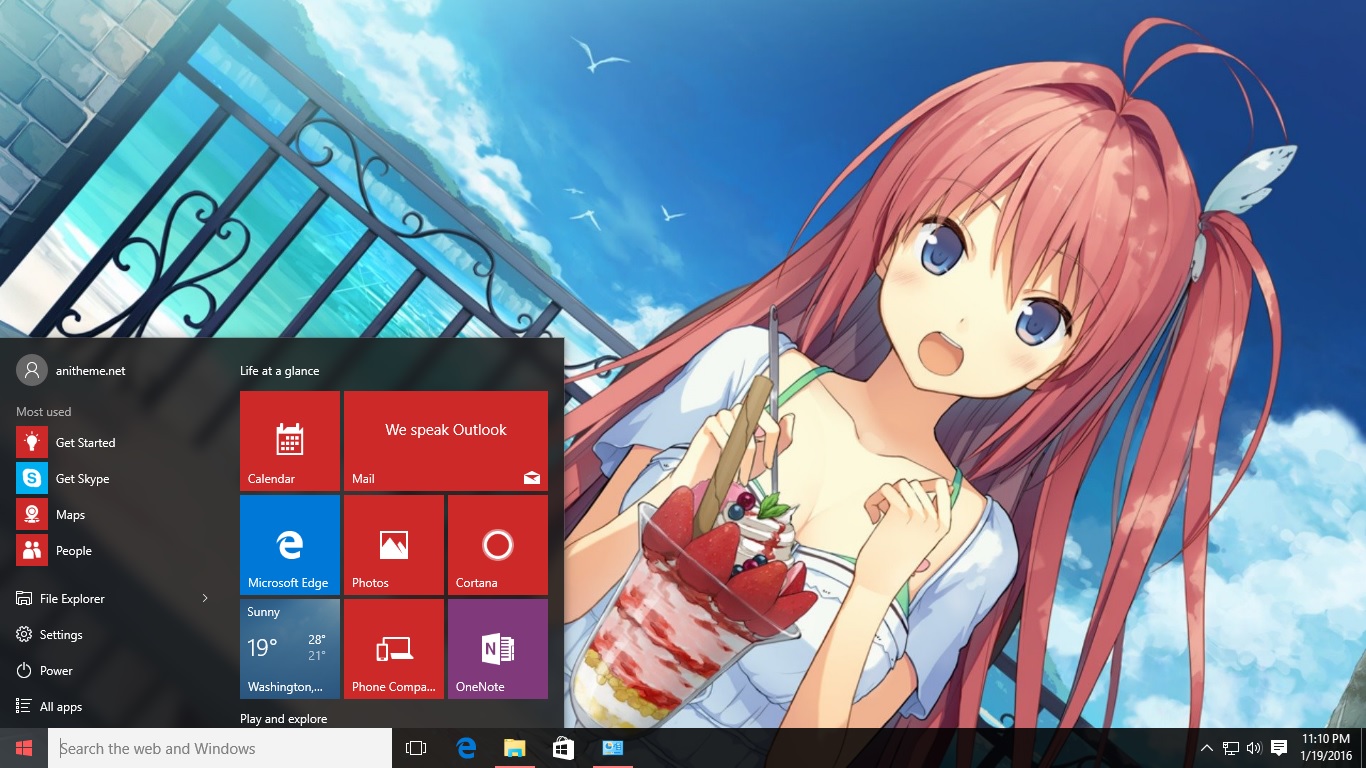Launch the OneNote tile
The height and width of the screenshot is (768, 1366).
point(498,649)
